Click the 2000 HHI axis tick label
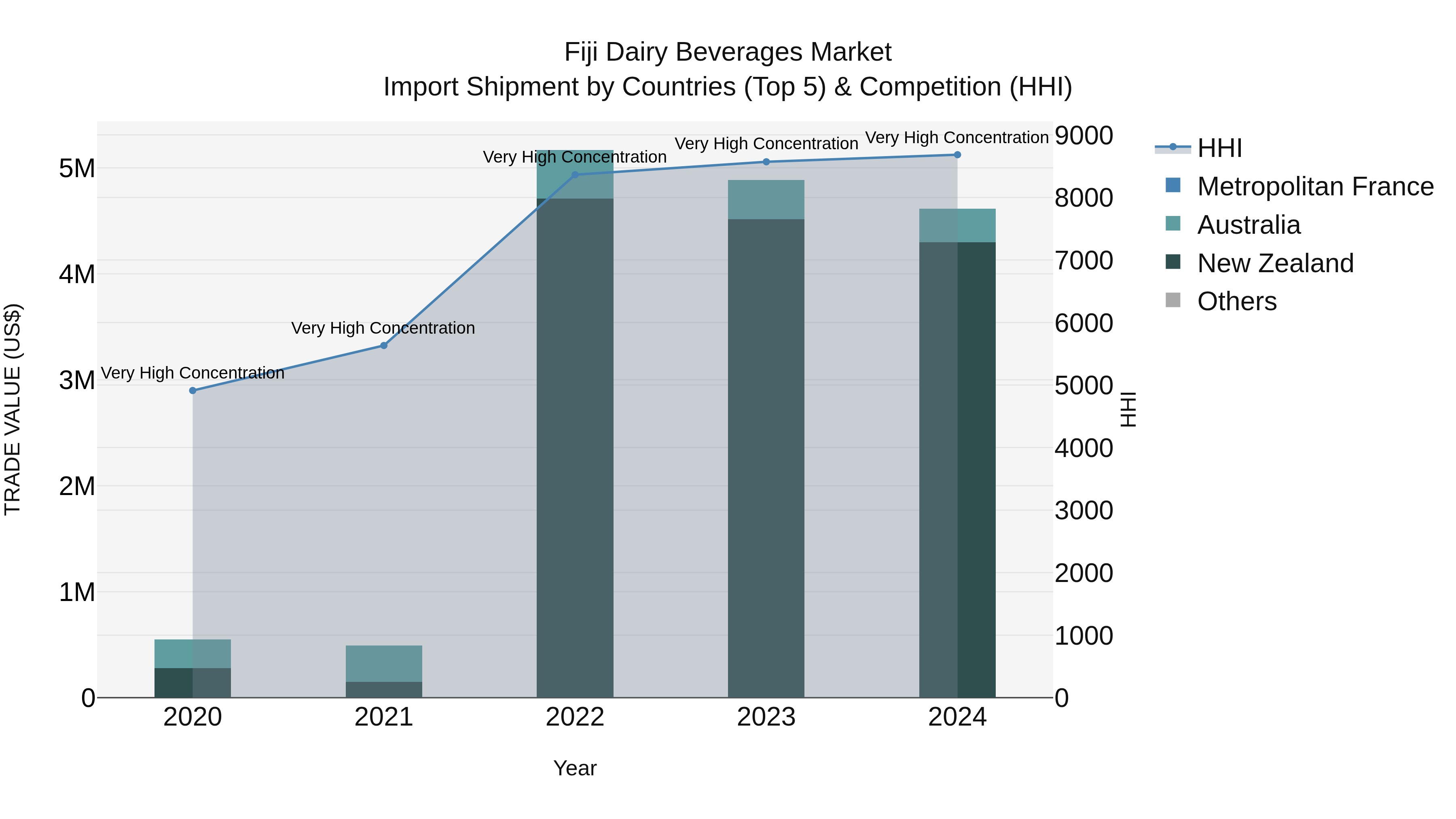This screenshot has width=1456, height=819. (x=1084, y=573)
